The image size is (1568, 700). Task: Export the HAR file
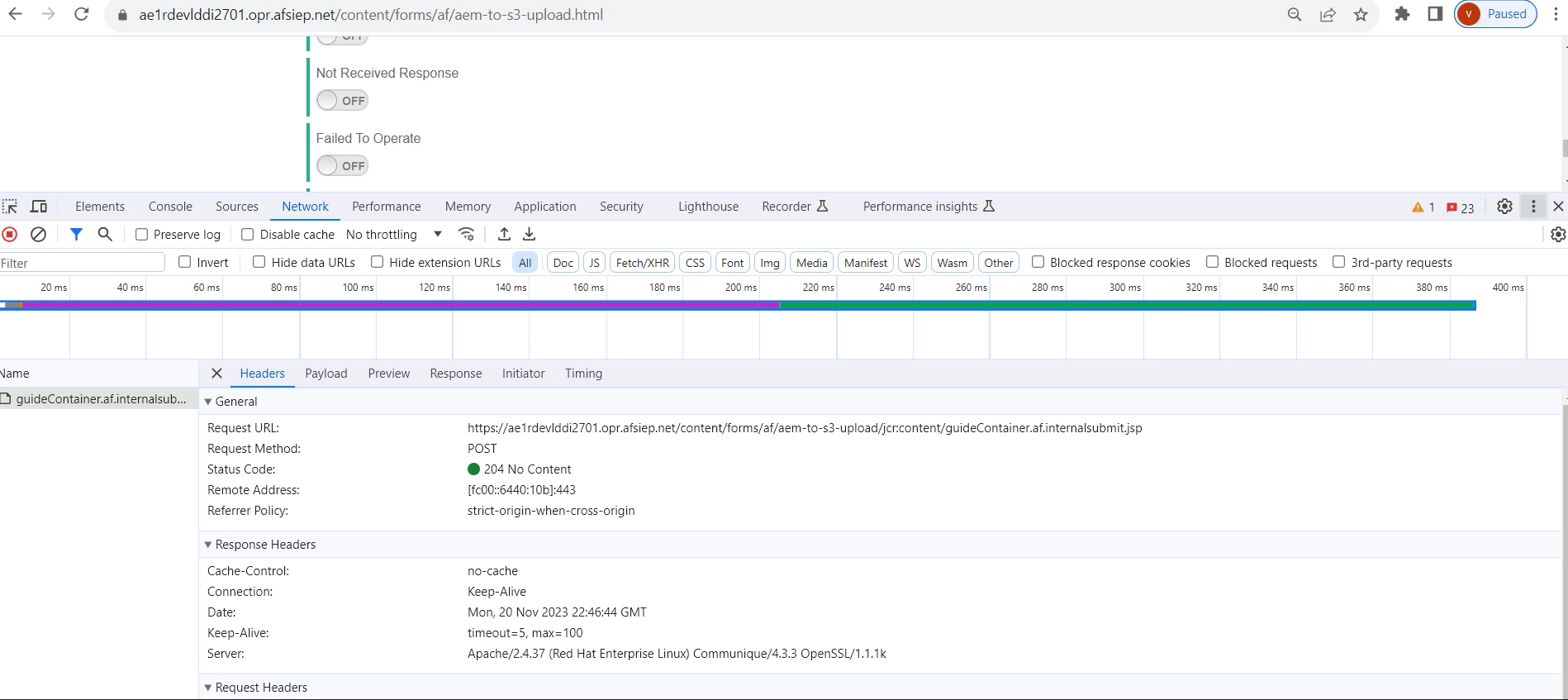click(530, 234)
